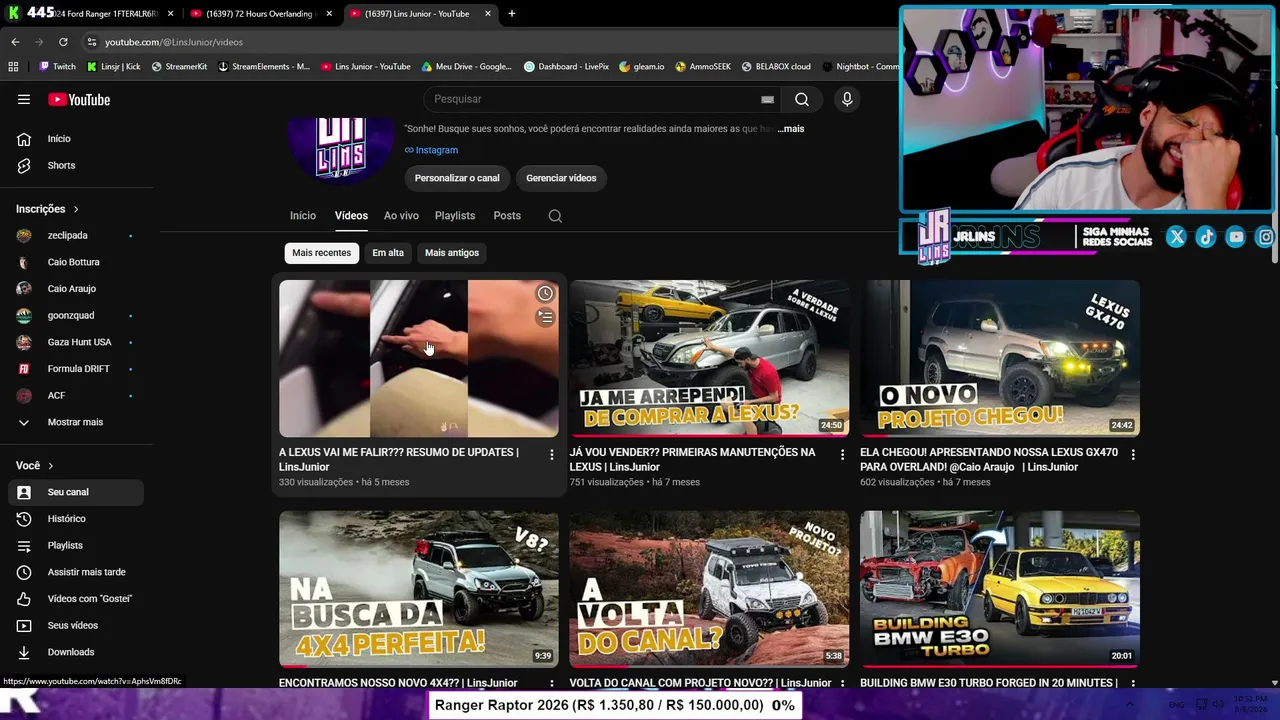Open the browser apps grid shortcut
Viewport: 1280px width, 720px height.
click(13, 67)
